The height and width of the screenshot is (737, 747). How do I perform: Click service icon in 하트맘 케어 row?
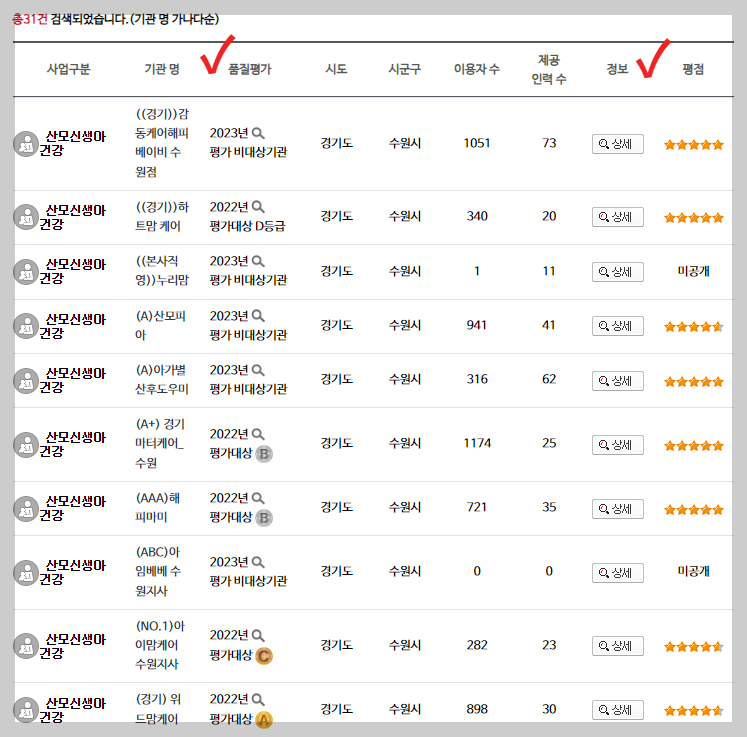click(x=26, y=217)
